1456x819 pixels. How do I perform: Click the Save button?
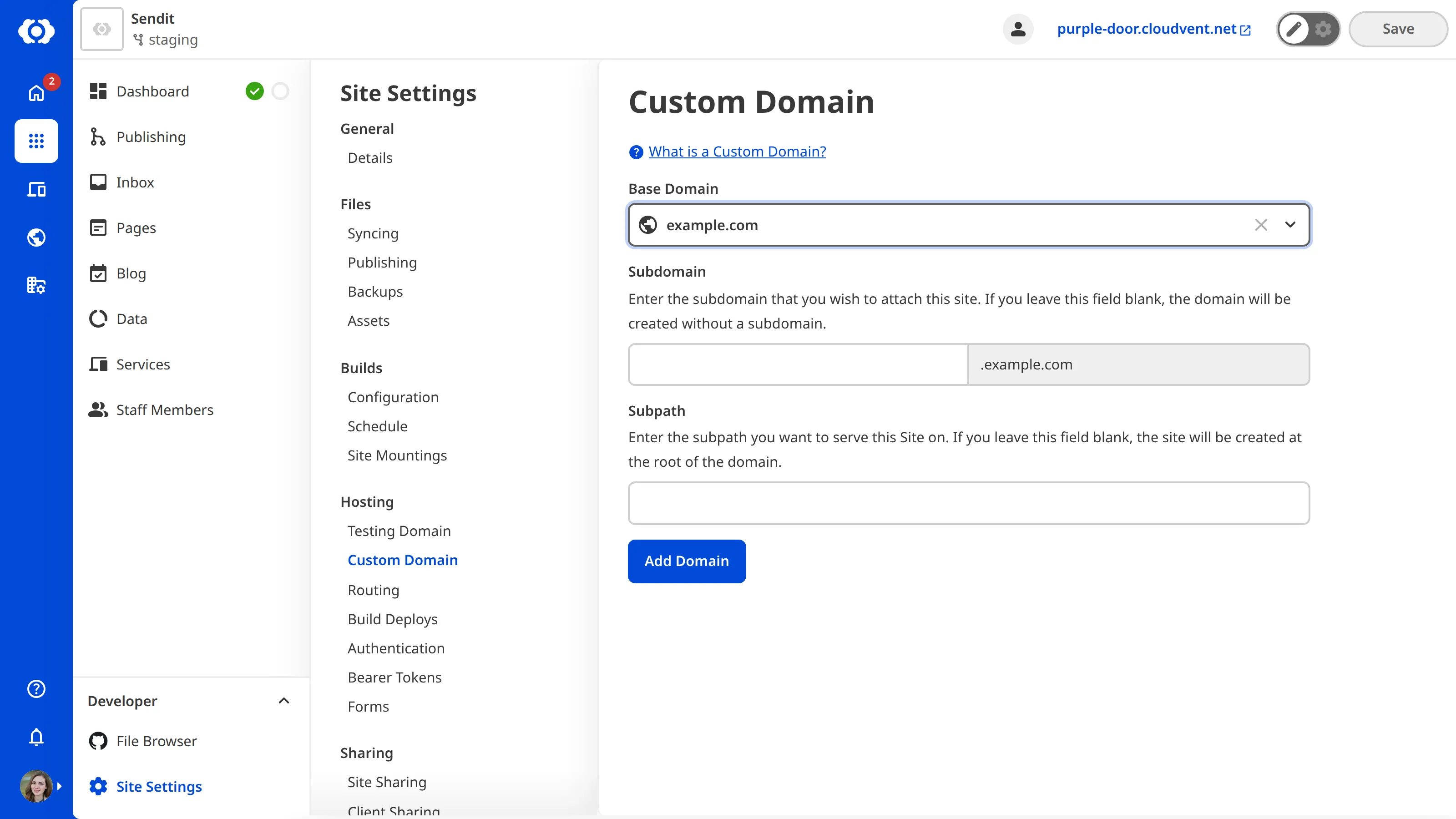pyautogui.click(x=1398, y=29)
